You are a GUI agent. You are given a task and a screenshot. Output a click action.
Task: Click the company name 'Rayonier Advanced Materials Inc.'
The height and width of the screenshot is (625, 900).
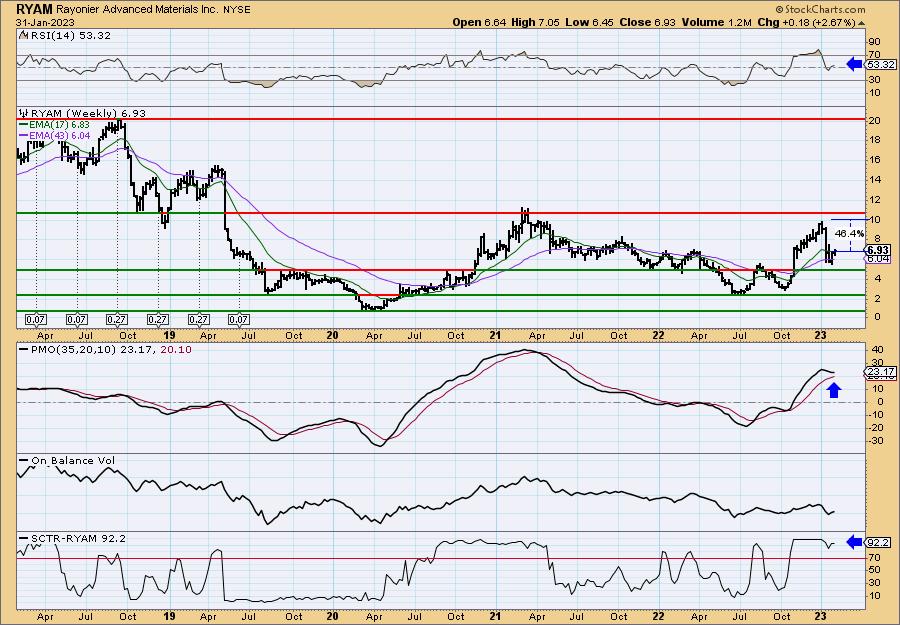(135, 10)
